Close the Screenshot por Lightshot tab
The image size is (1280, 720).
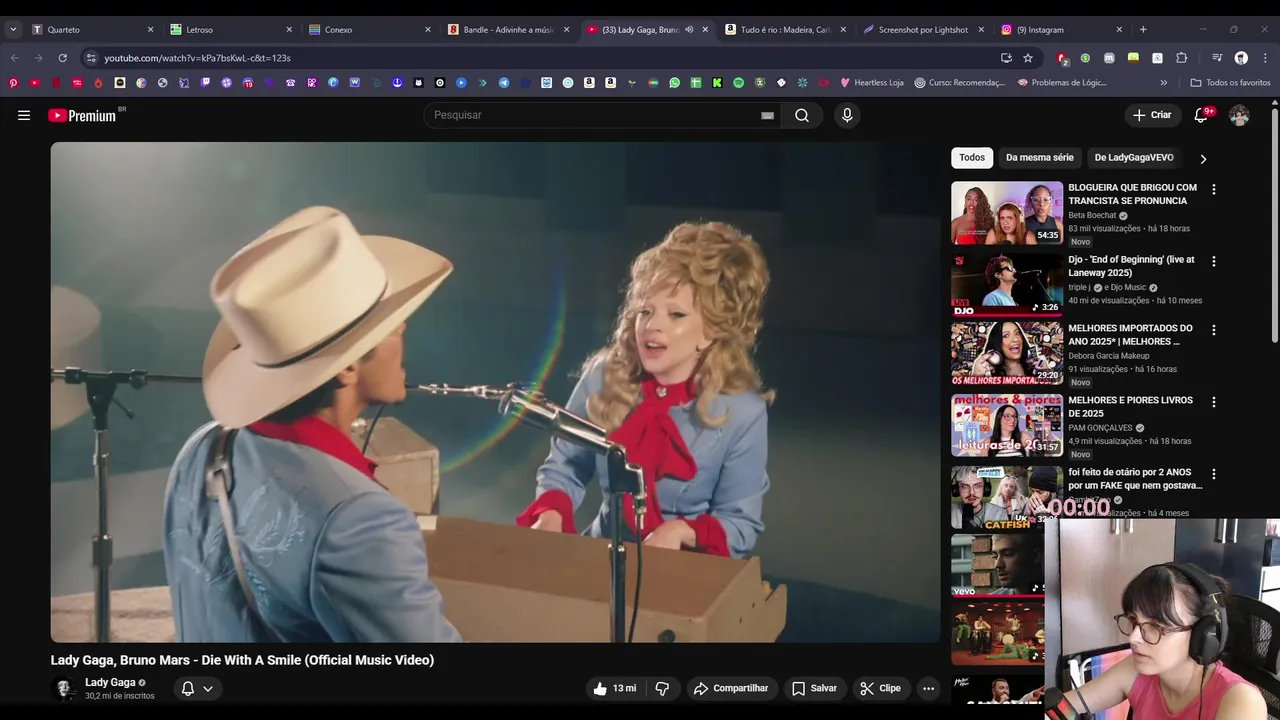tap(981, 29)
